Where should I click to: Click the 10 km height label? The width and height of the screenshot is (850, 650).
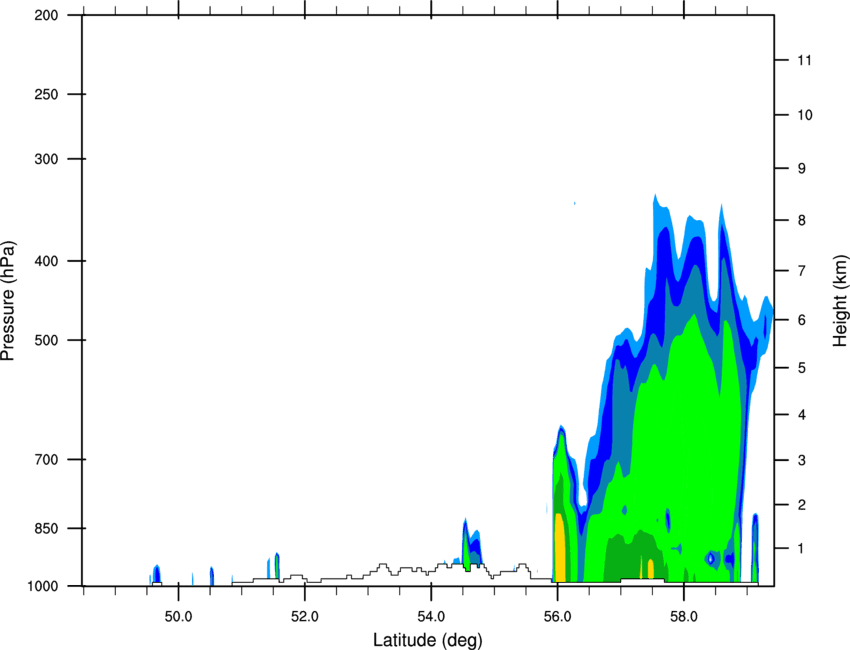pos(805,115)
